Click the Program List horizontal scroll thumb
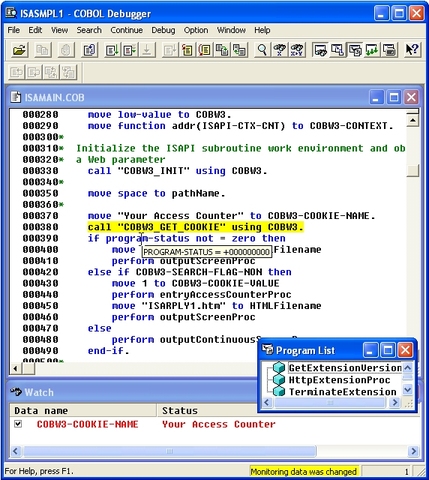Image resolution: width=429 pixels, height=480 pixels. (x=329, y=402)
